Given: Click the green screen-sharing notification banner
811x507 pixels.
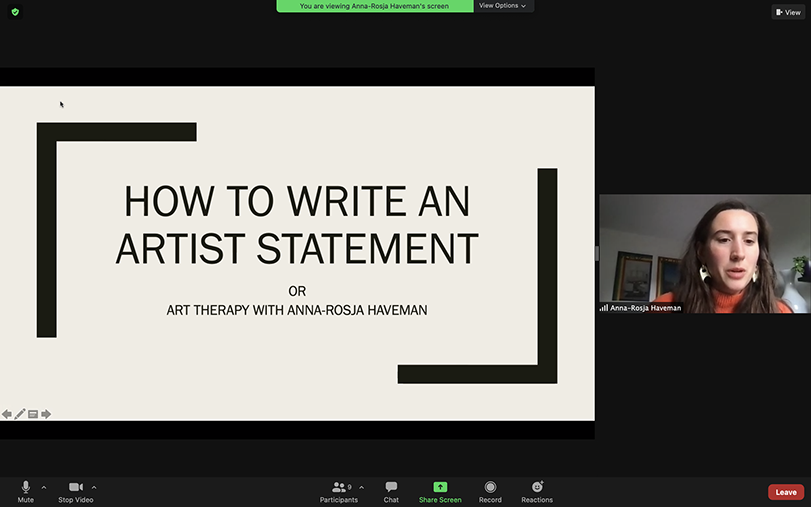Looking at the screenshot, I should pos(374,6).
